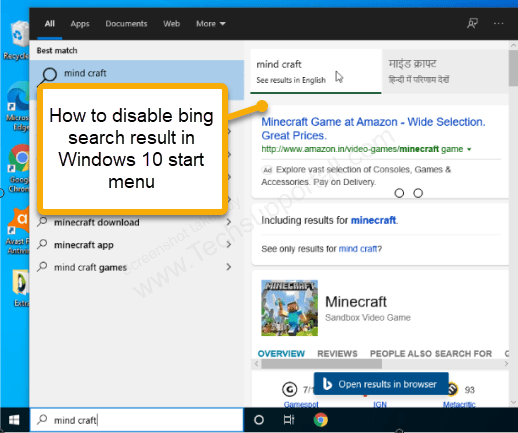The image size is (518, 433).
Task: Open the Metacritic review link
Action: point(459,404)
